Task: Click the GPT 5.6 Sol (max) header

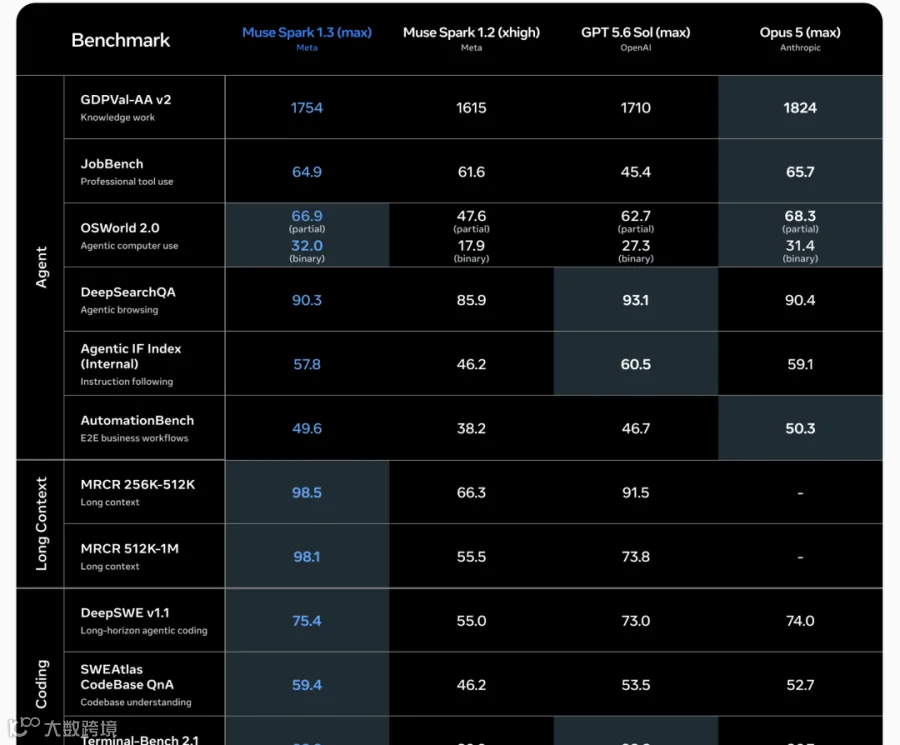Action: point(635,38)
